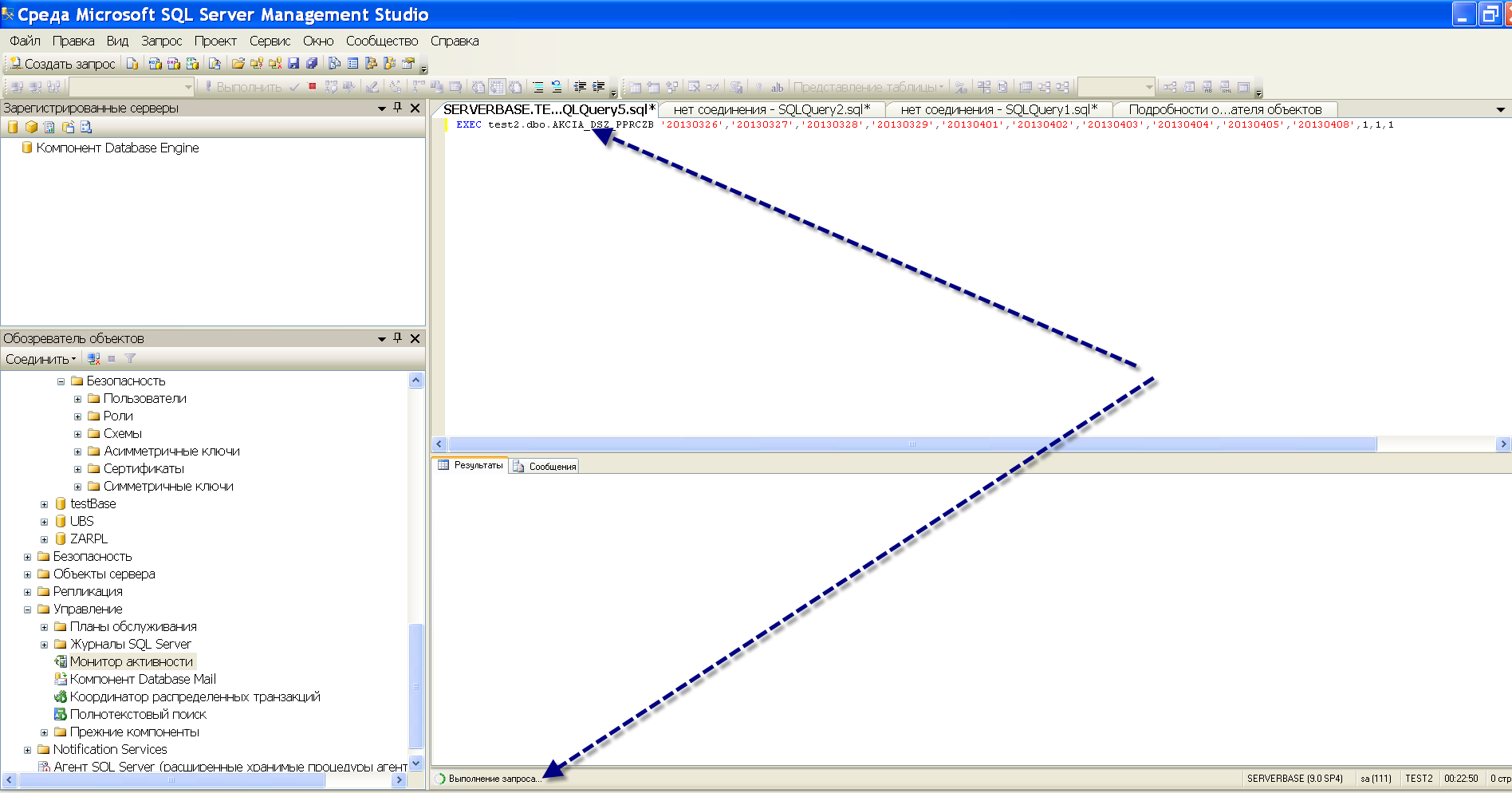Select Компонент Database Engine in Registered Servers

tap(117, 148)
